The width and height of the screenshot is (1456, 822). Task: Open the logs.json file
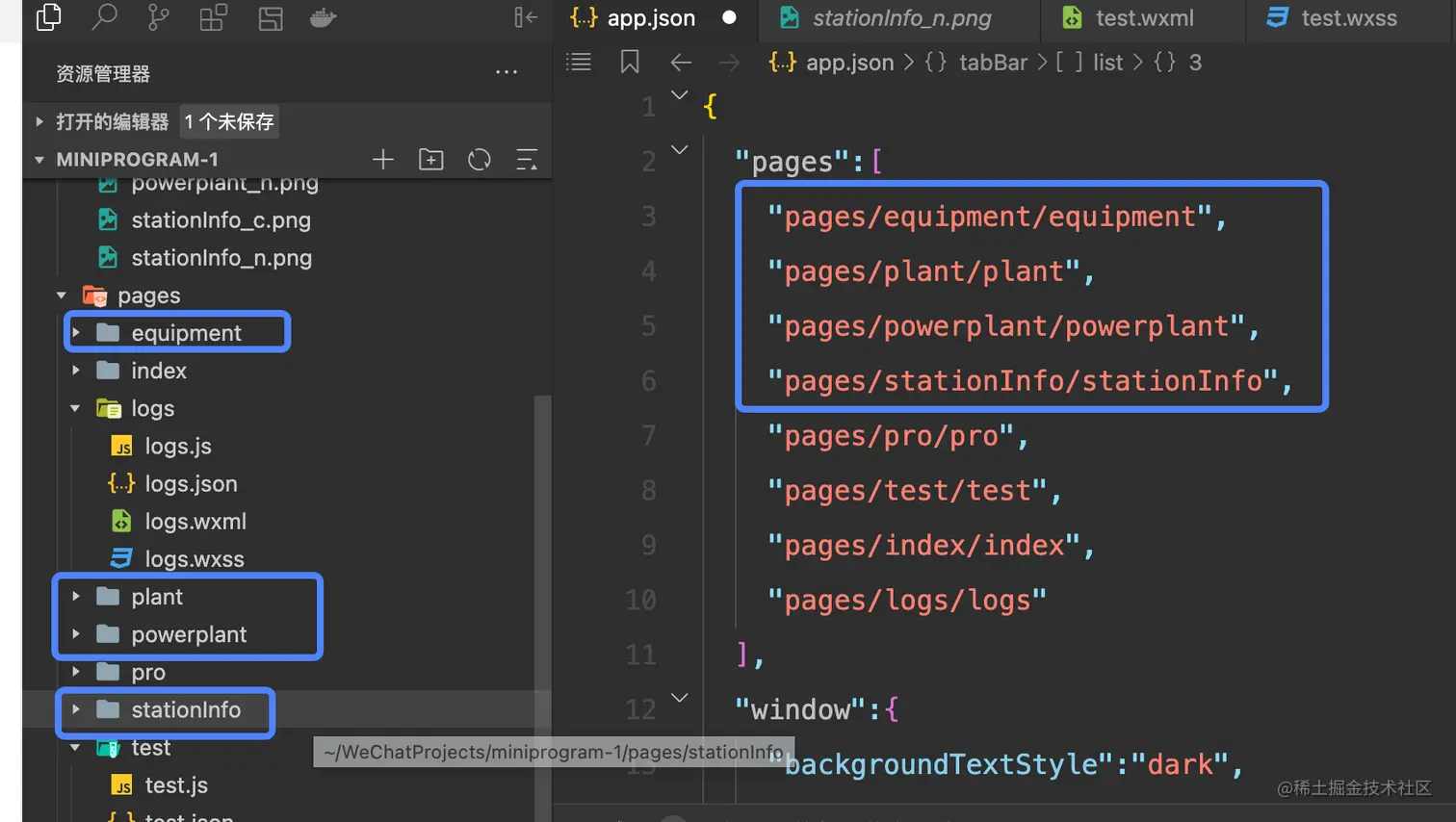click(x=191, y=484)
